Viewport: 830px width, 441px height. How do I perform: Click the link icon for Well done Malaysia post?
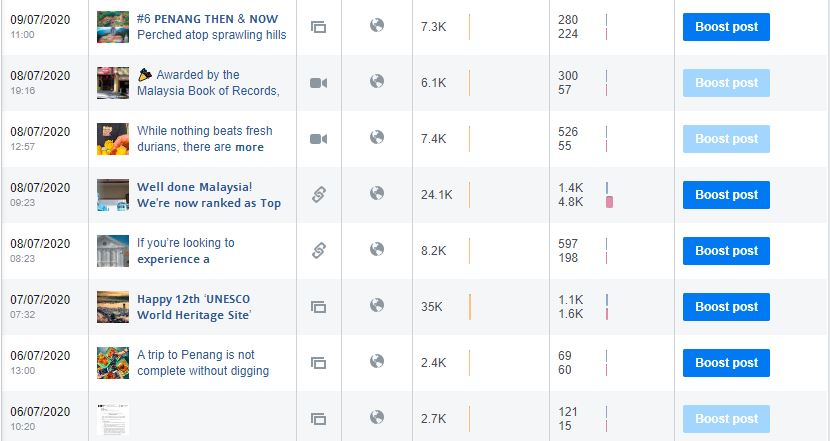[318, 194]
